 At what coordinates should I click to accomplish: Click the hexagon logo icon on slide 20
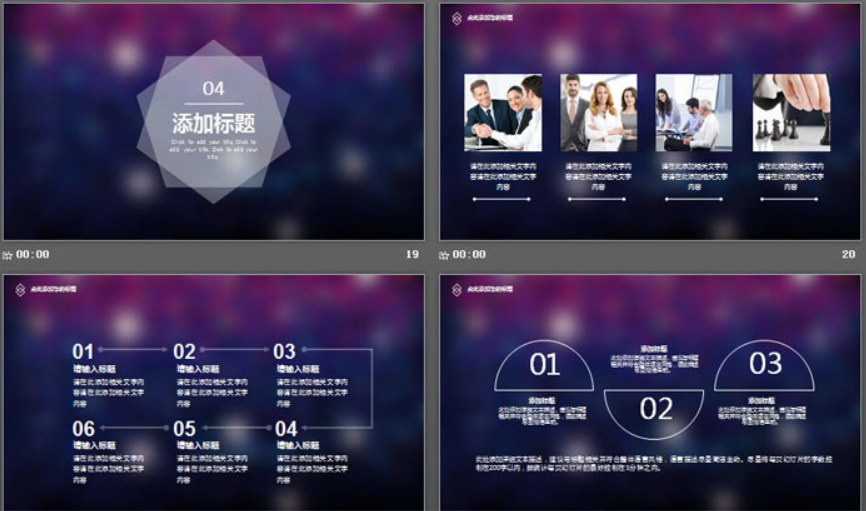pos(457,18)
